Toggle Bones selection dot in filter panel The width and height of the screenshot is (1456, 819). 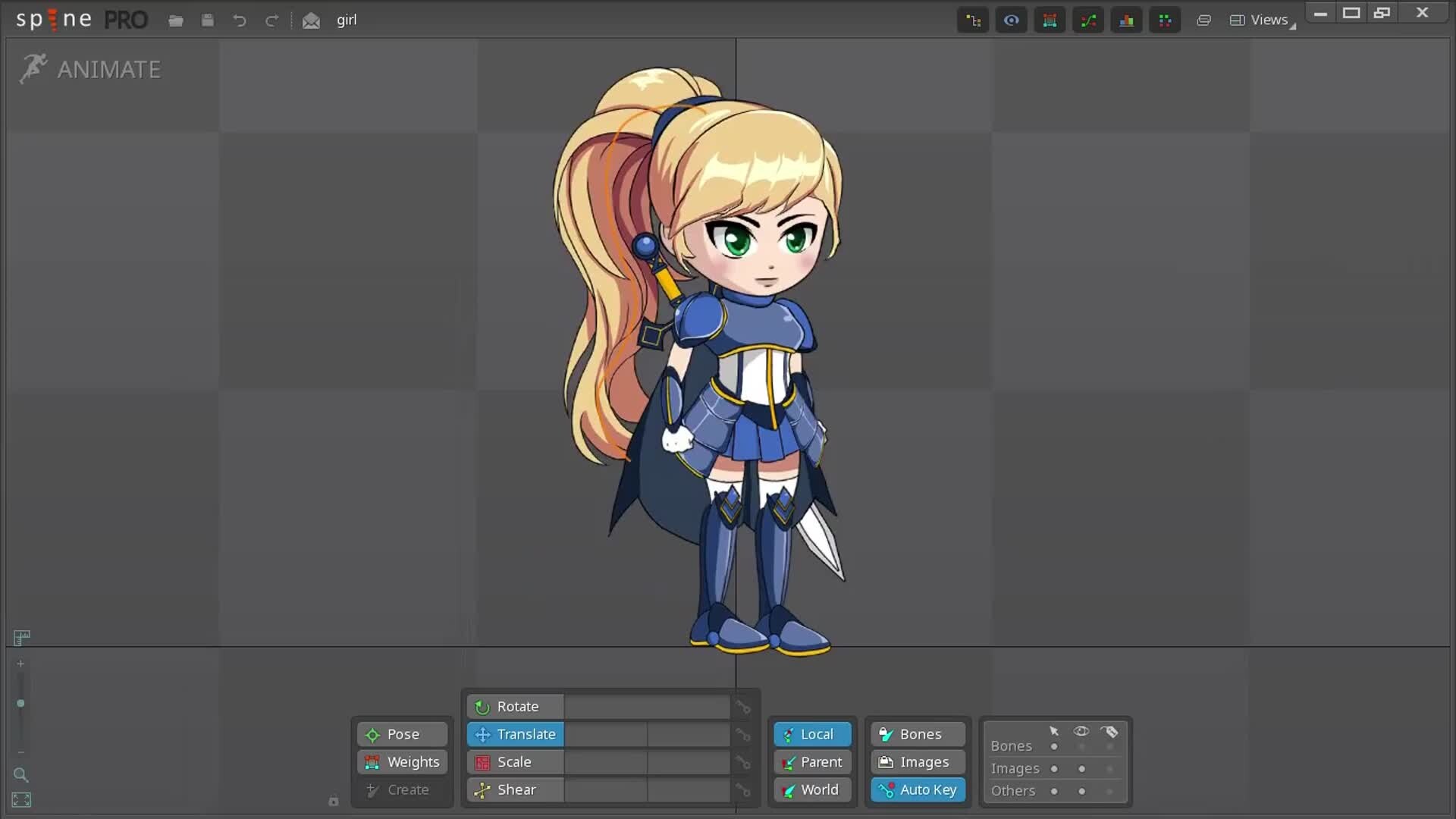(x=1054, y=747)
